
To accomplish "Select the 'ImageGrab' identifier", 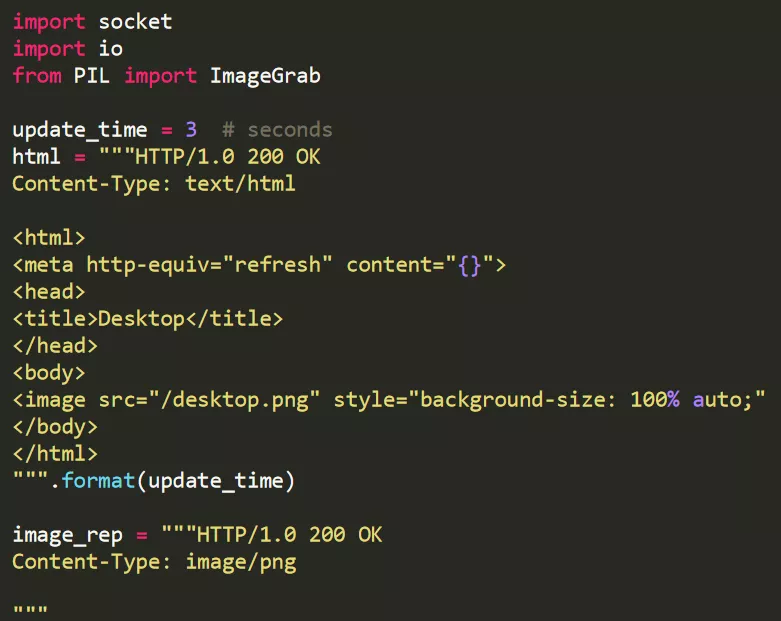I will pos(265,76).
